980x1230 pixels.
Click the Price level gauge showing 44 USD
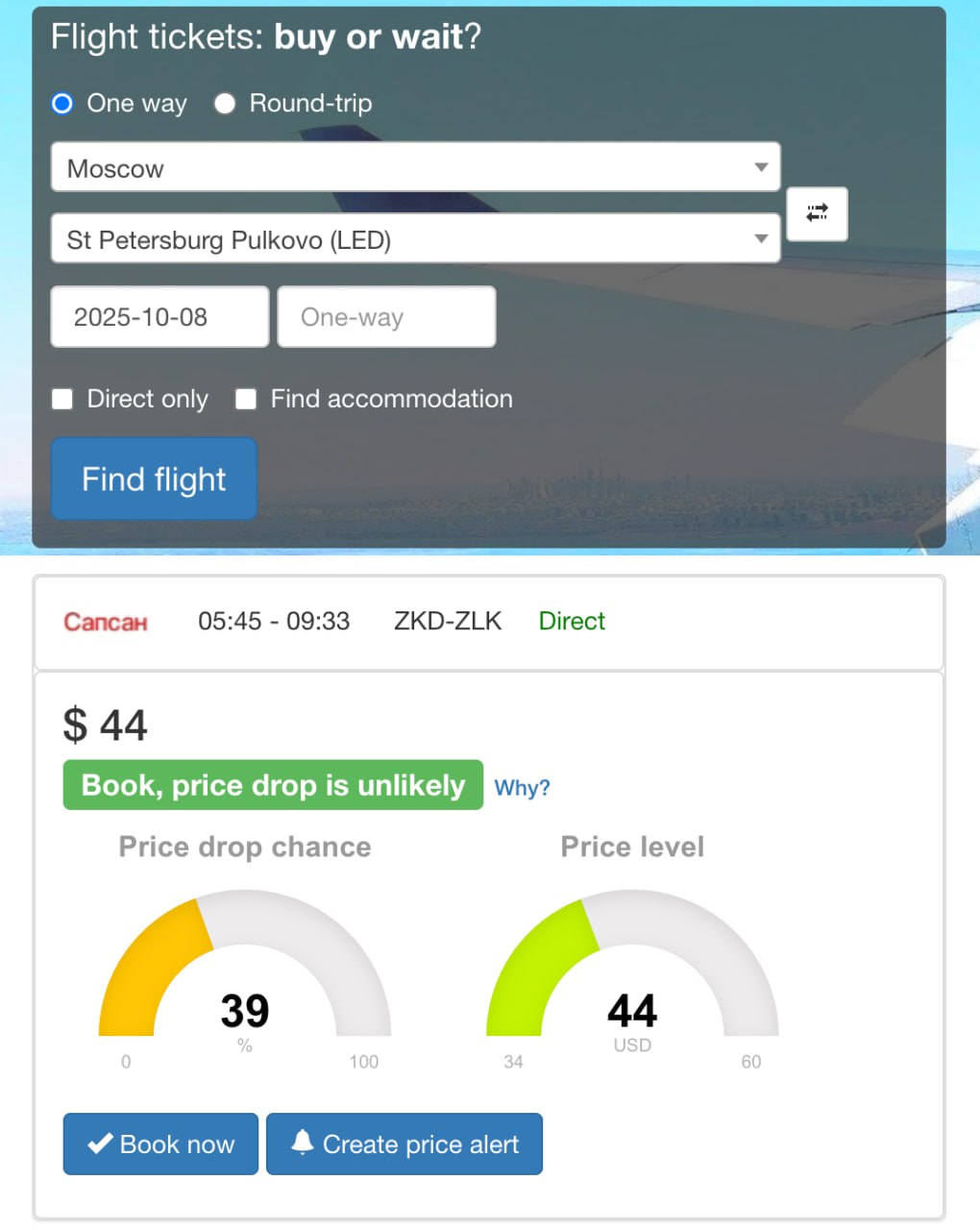(632, 971)
